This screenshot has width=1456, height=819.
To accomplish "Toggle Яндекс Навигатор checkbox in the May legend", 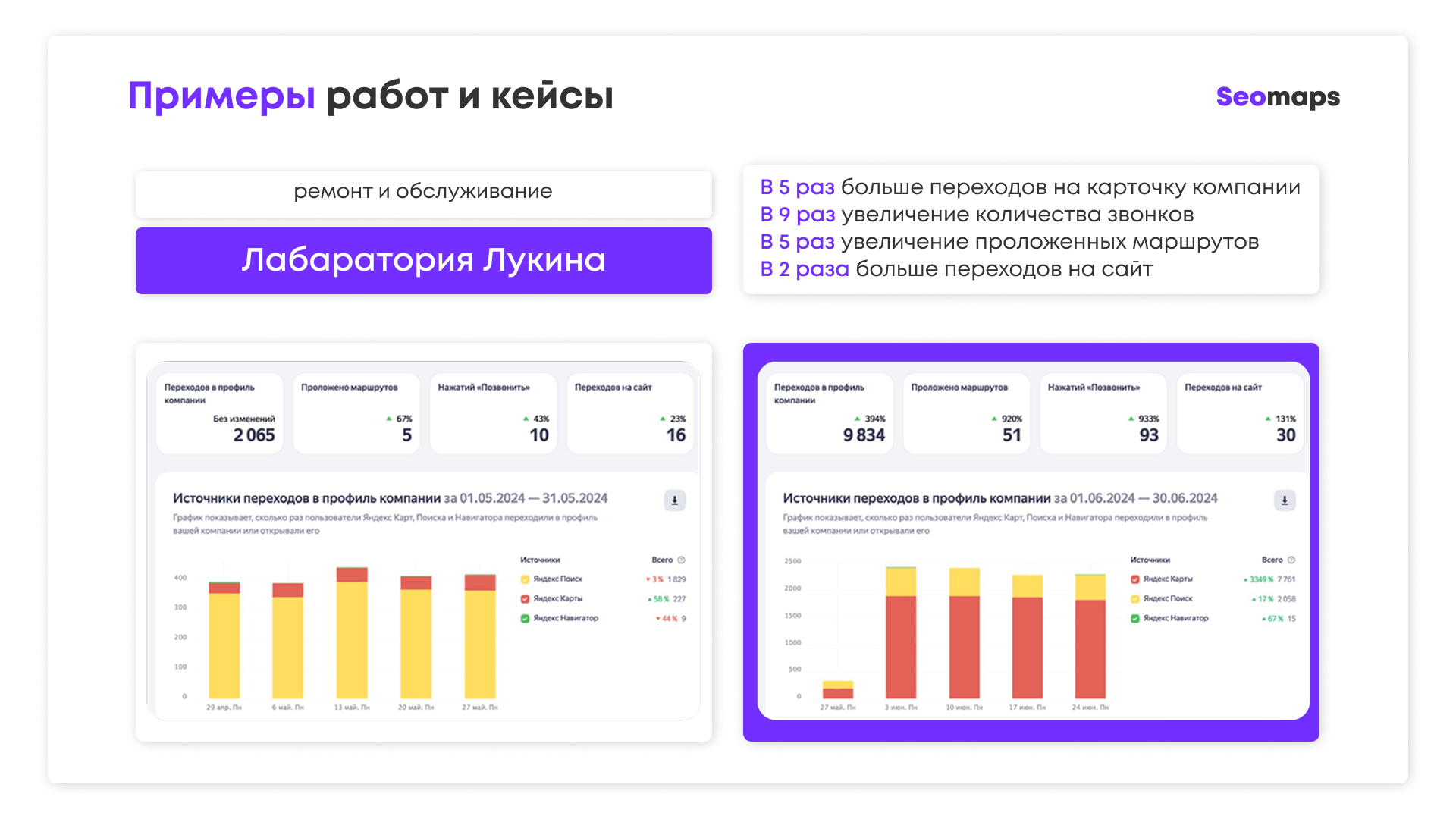I will (x=525, y=619).
